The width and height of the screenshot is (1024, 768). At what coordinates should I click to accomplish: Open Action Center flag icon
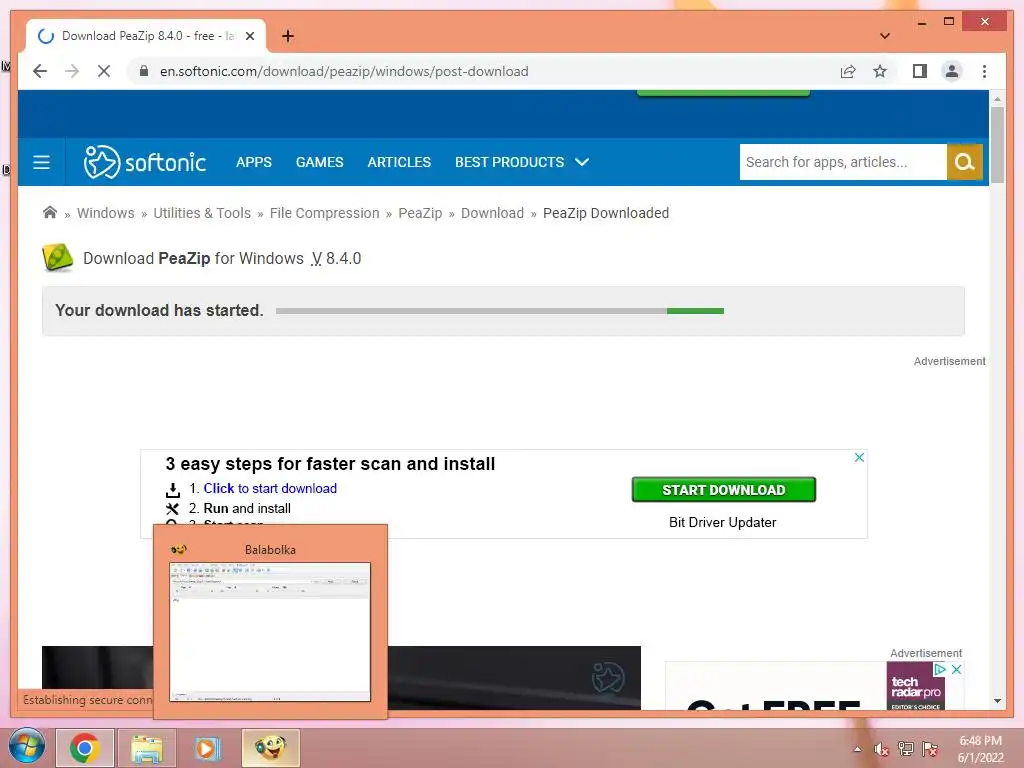coord(930,749)
